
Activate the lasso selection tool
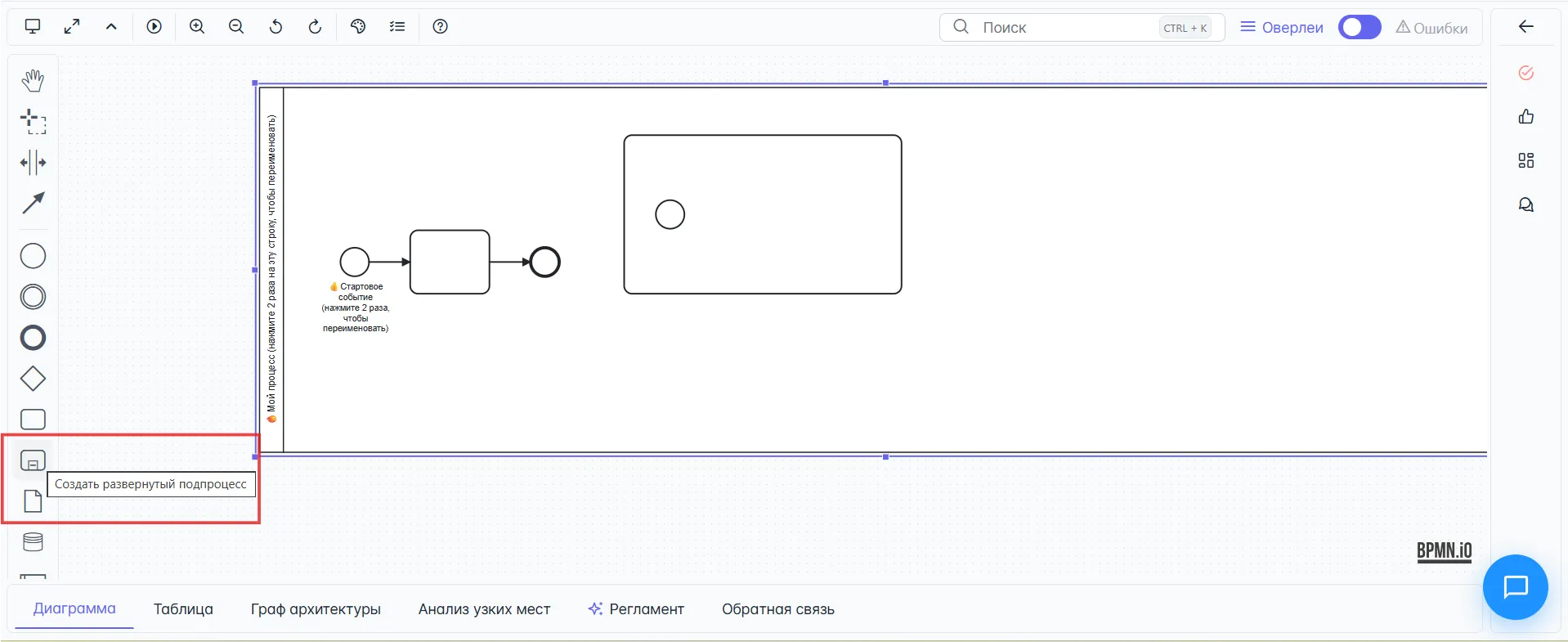coord(33,121)
